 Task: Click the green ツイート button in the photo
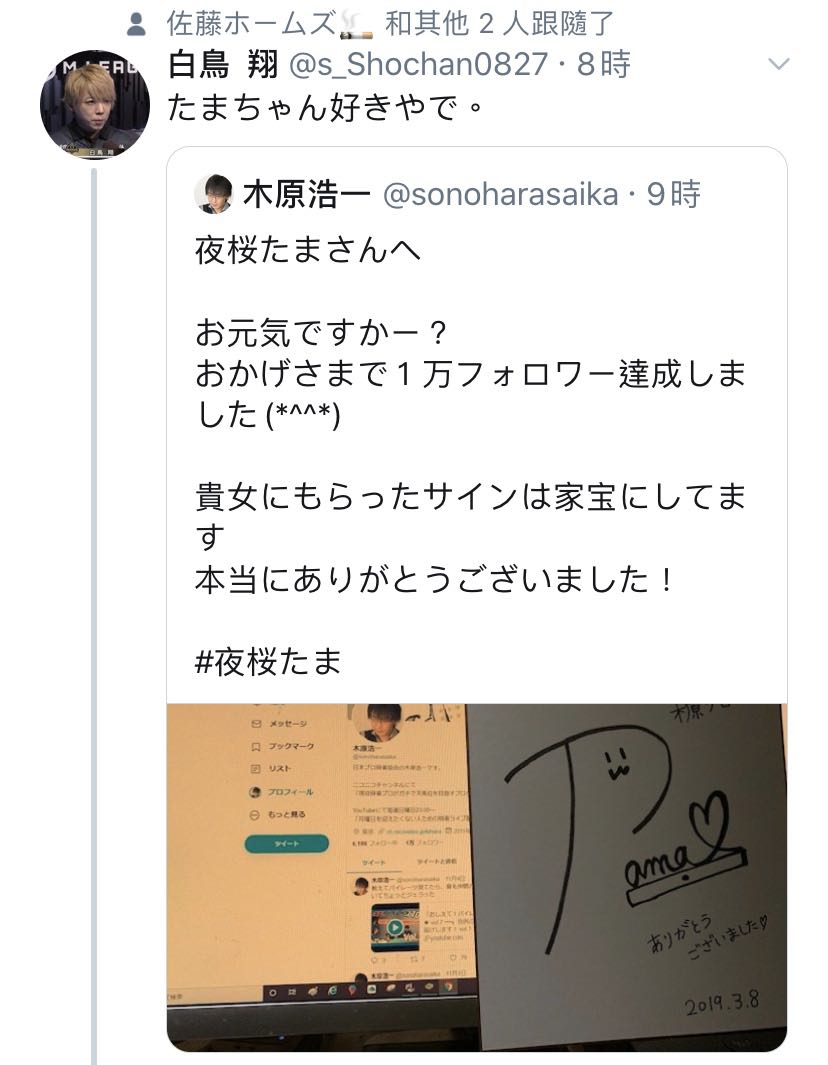[287, 844]
